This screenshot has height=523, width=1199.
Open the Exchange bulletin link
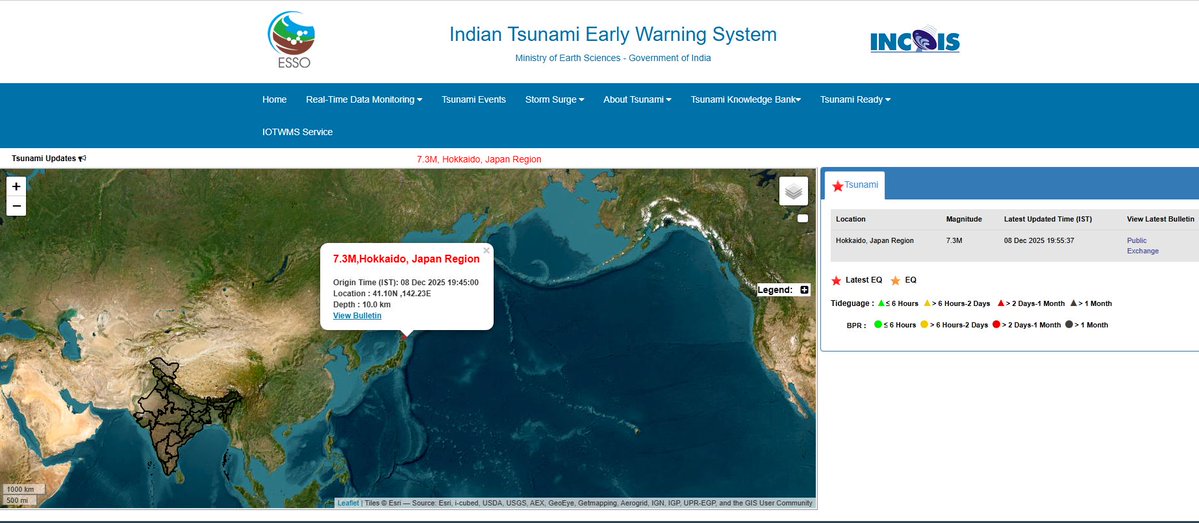tap(1142, 251)
